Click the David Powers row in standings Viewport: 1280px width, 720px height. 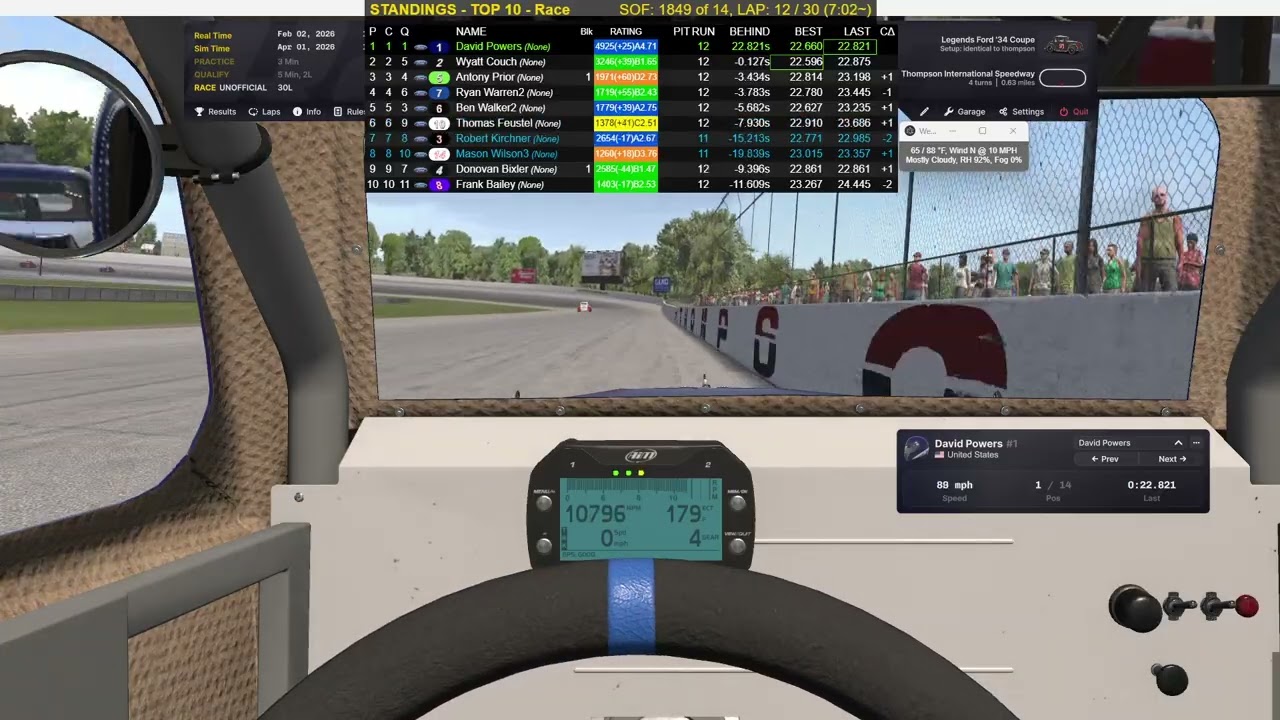632,46
